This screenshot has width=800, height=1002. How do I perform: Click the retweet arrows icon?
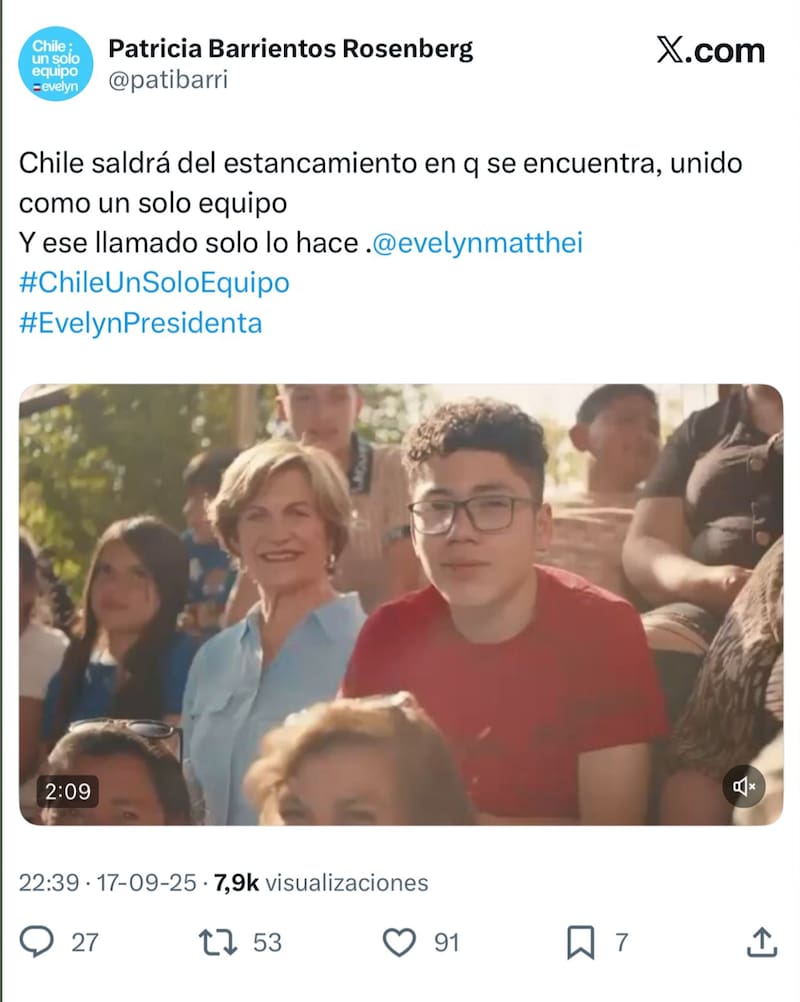click(x=218, y=943)
